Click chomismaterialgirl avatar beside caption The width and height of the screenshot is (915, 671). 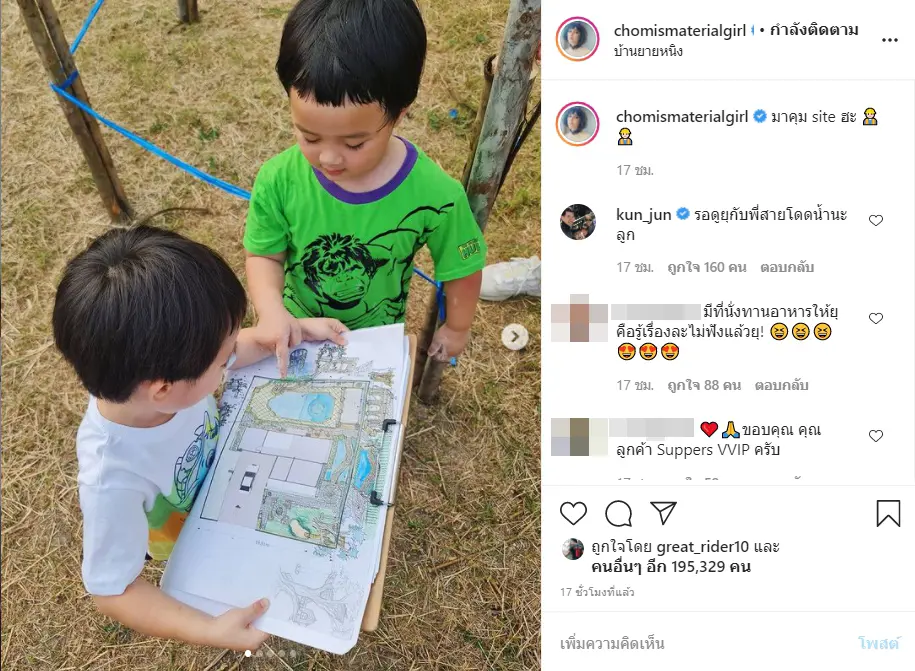point(577,124)
